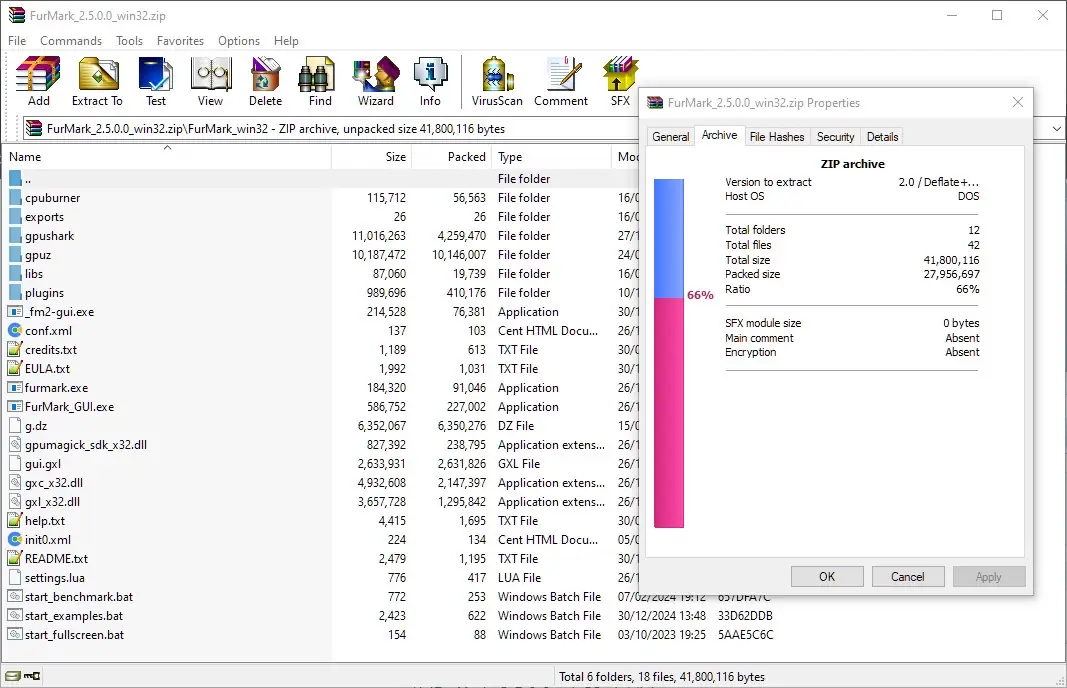
Task: Expand the archive path dropdown arrow
Action: [x=1056, y=129]
